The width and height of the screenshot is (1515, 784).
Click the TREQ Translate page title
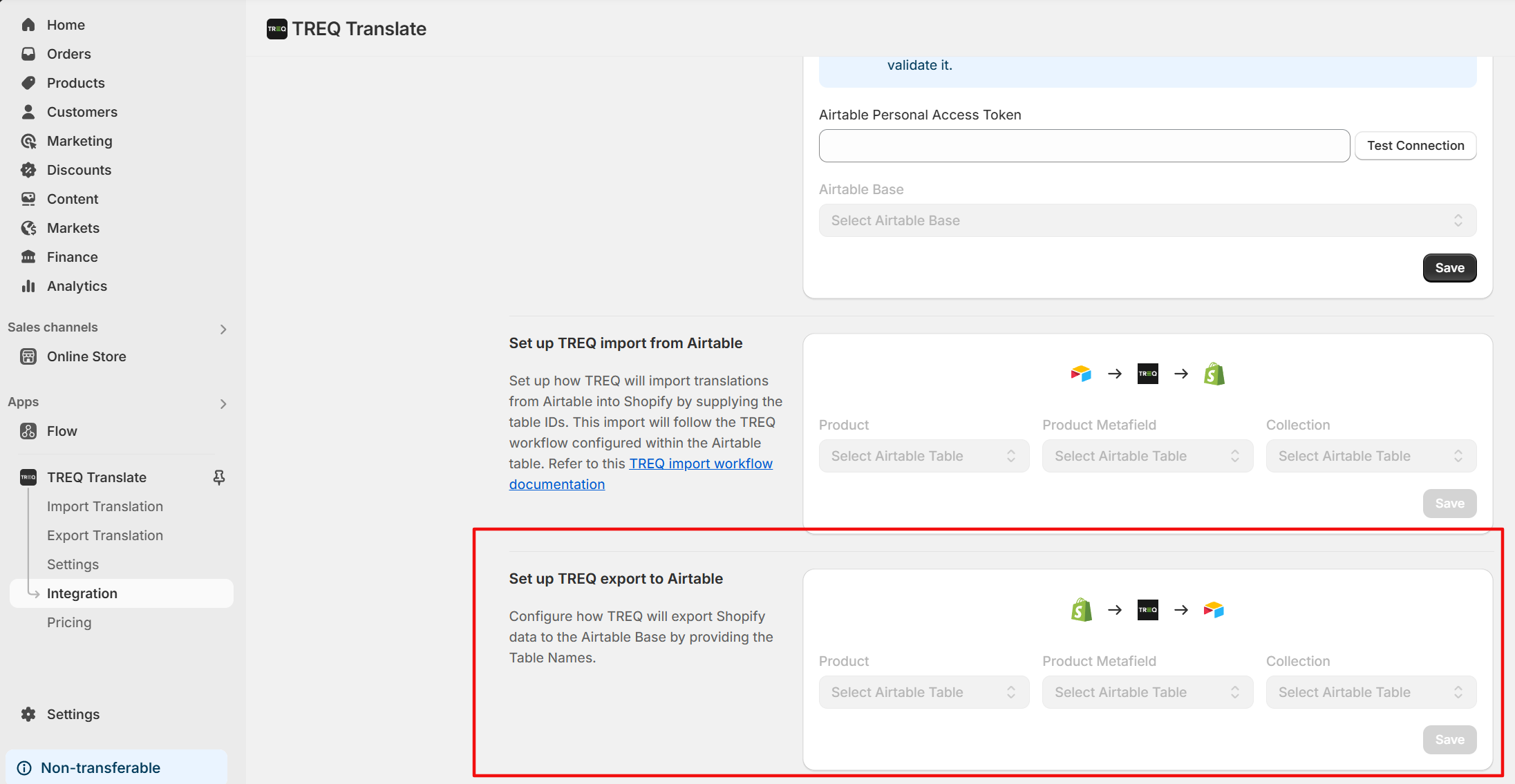click(359, 29)
